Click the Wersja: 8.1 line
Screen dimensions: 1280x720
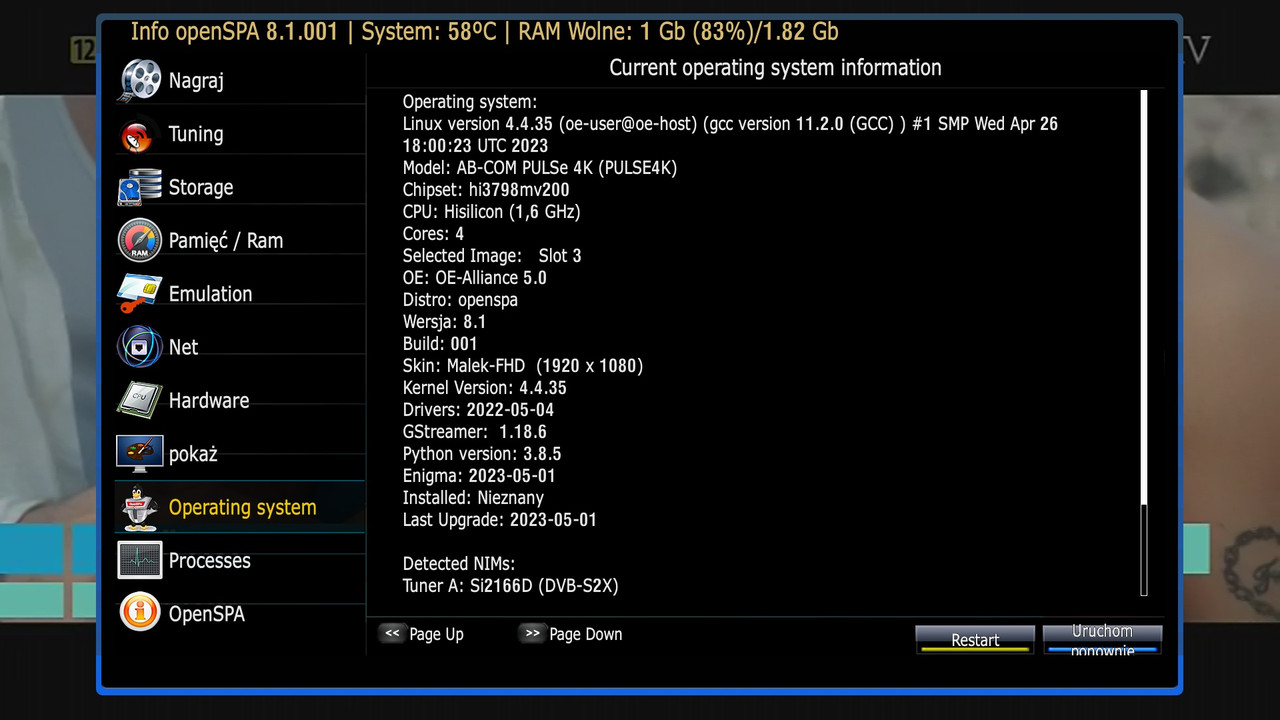[444, 322]
